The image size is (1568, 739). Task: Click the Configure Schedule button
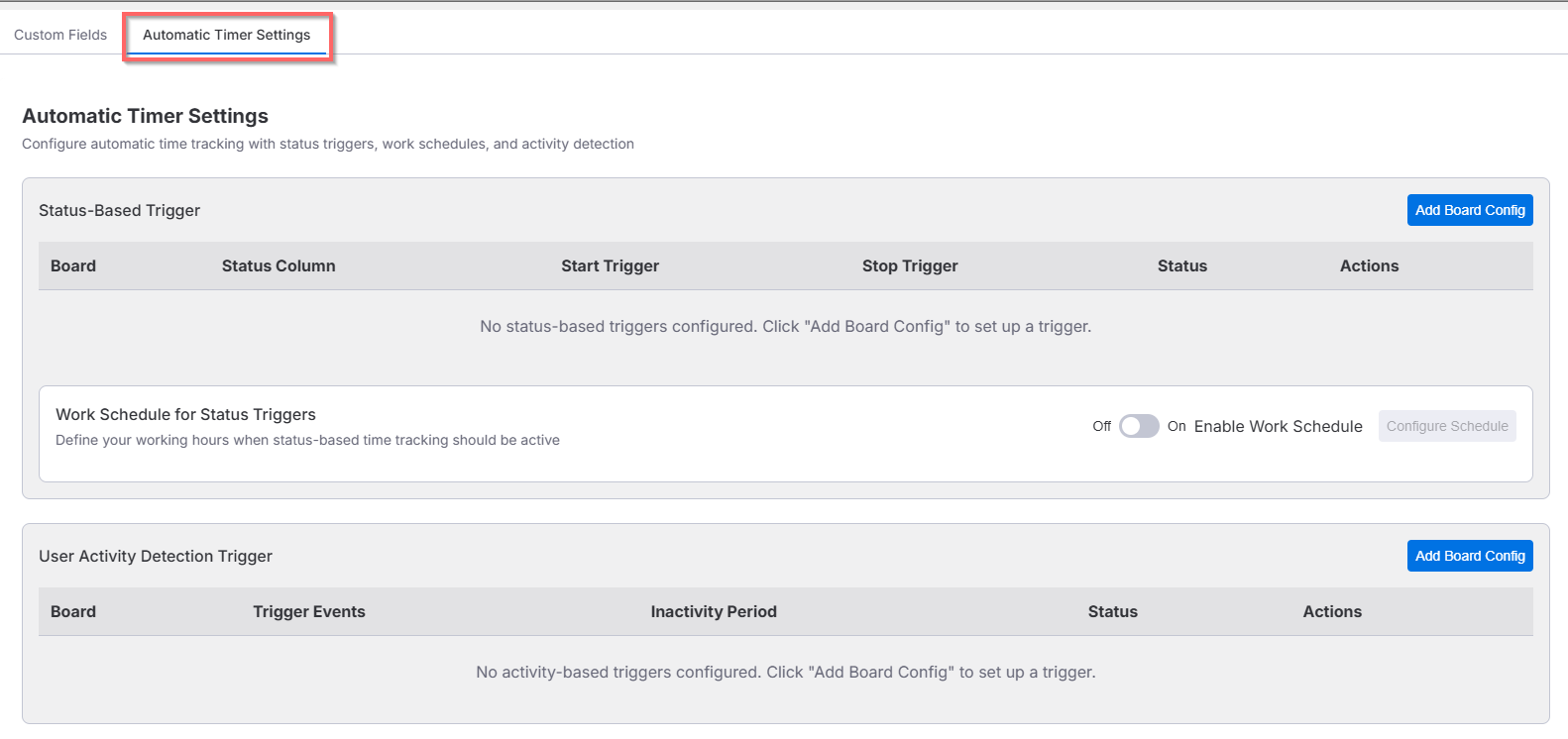click(x=1447, y=426)
